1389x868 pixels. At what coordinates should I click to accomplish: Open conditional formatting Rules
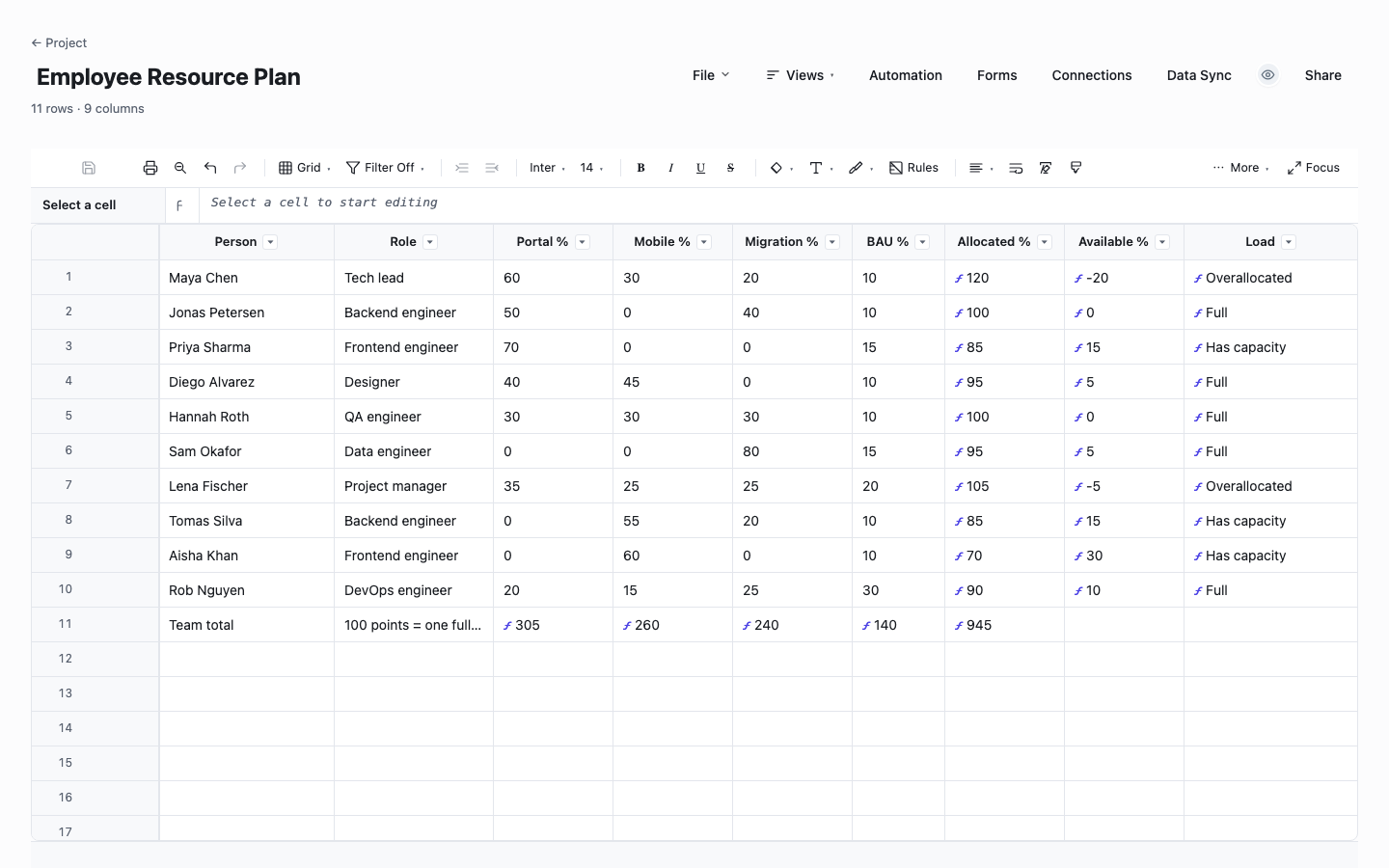913,168
